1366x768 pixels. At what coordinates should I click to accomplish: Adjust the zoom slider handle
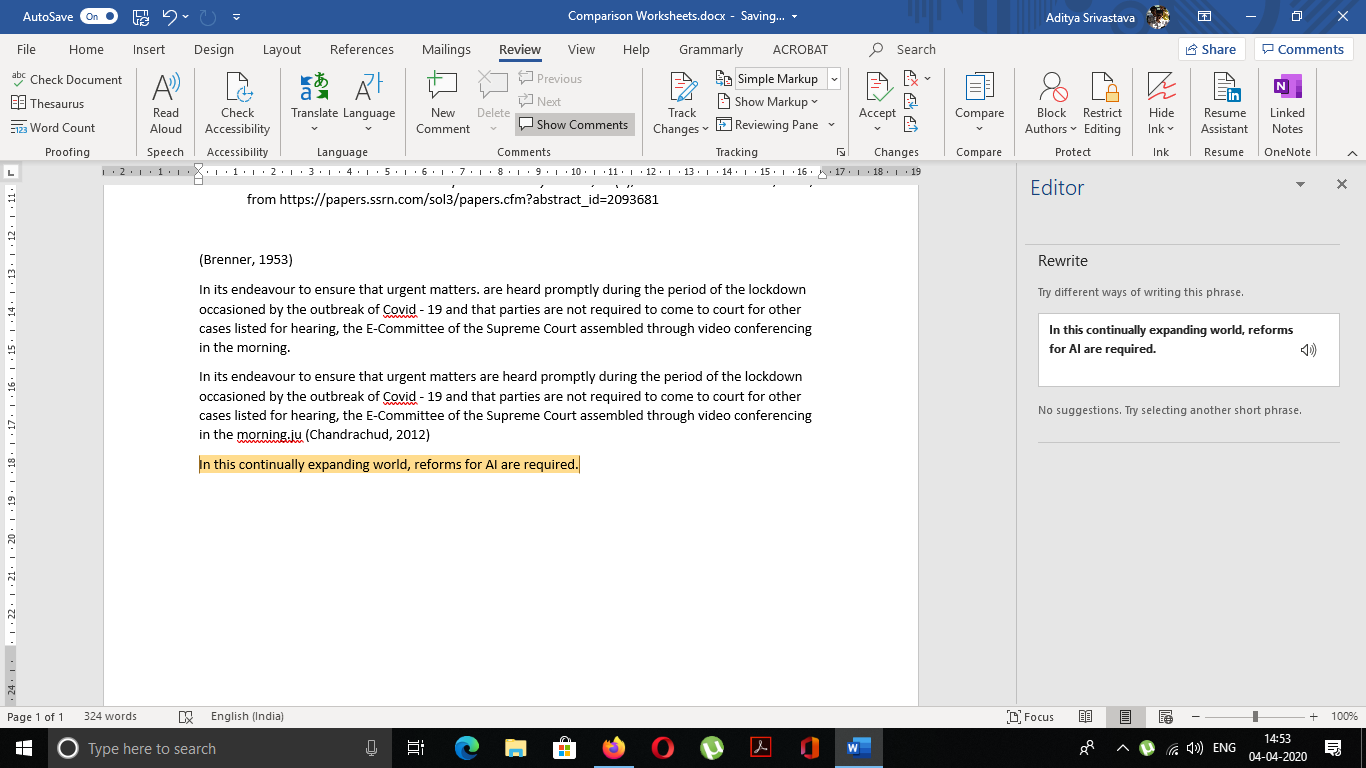coord(1255,717)
